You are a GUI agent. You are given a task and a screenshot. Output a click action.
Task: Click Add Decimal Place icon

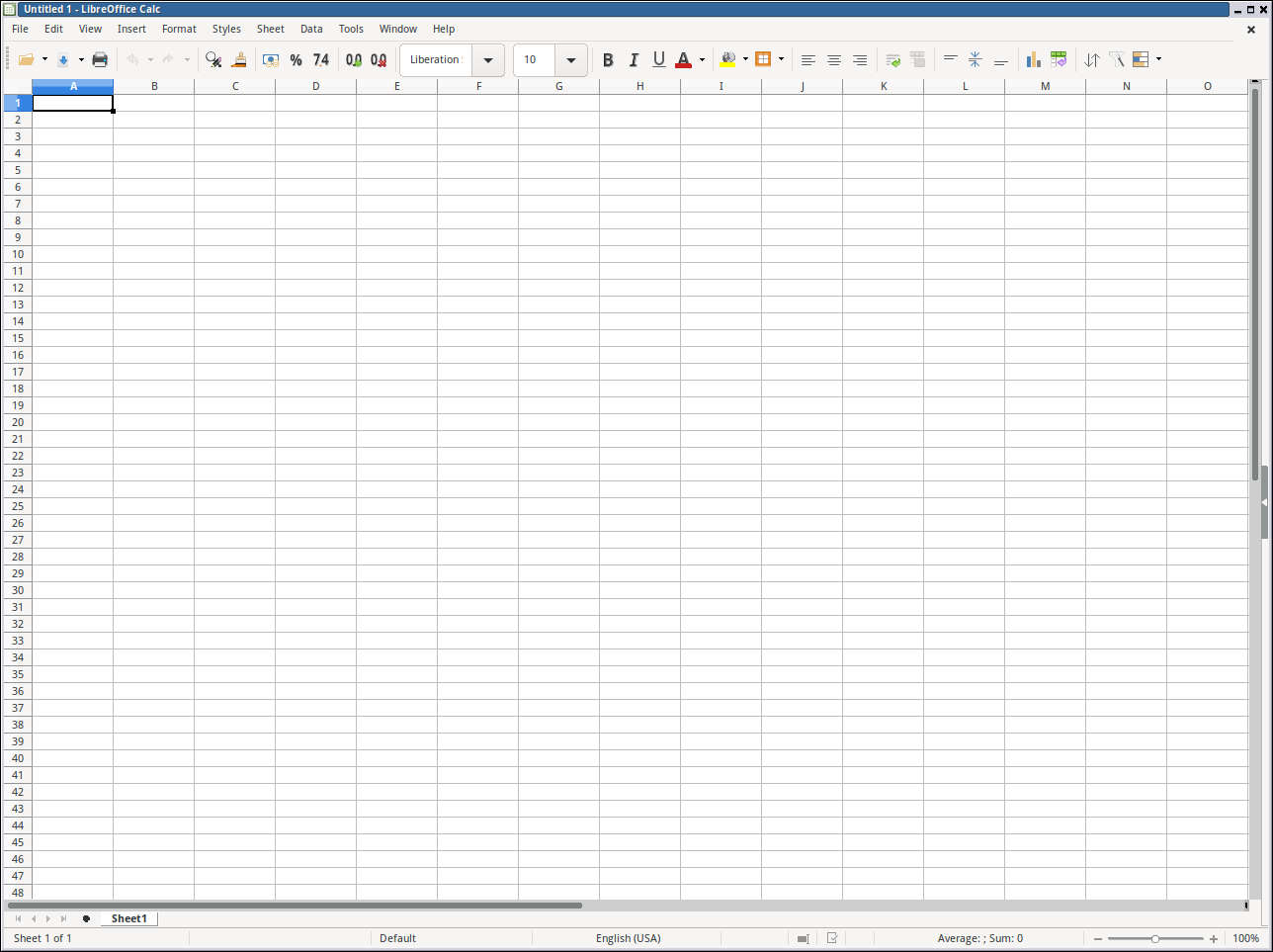tap(354, 59)
